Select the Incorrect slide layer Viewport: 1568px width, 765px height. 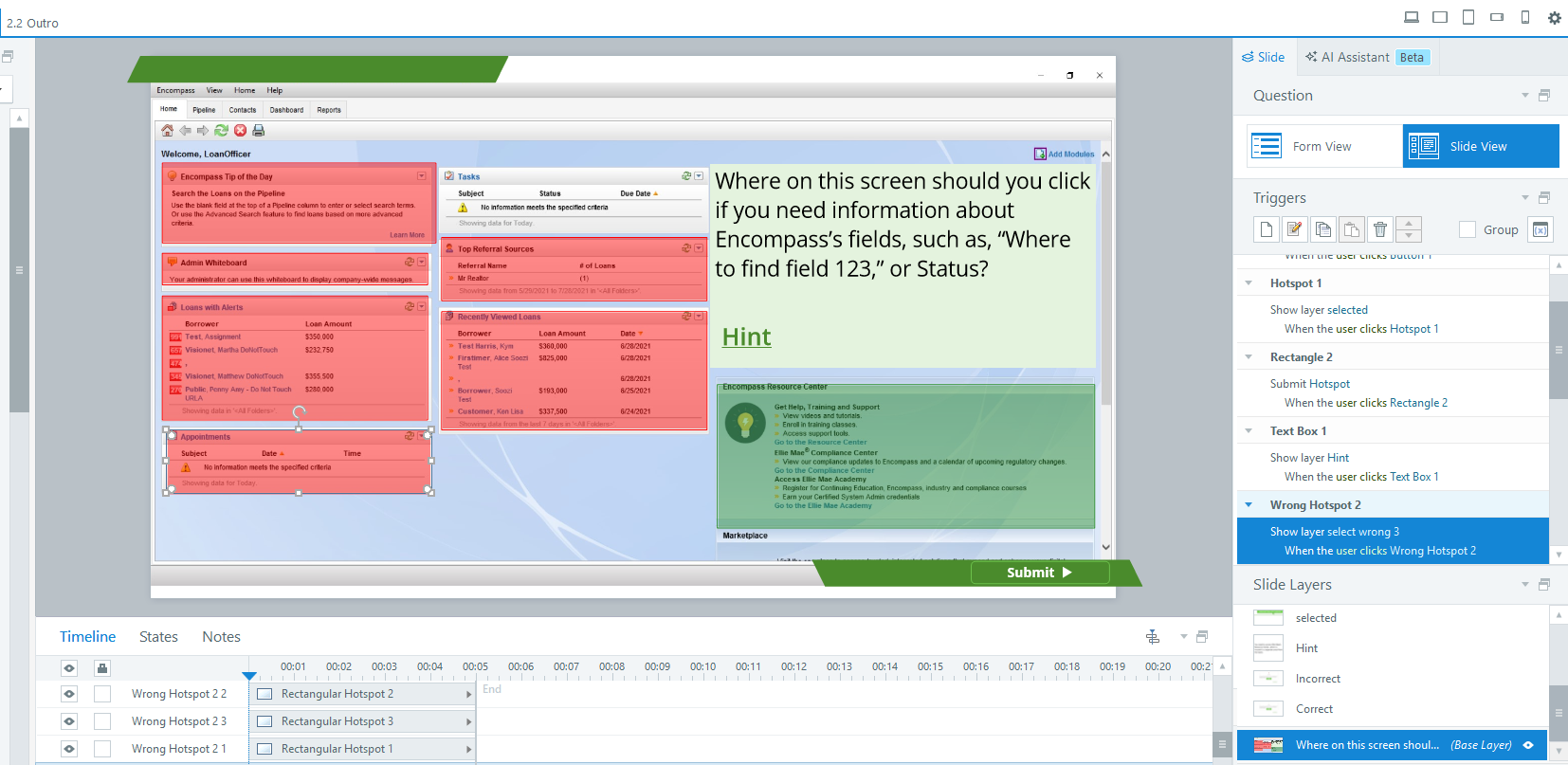pos(1318,679)
